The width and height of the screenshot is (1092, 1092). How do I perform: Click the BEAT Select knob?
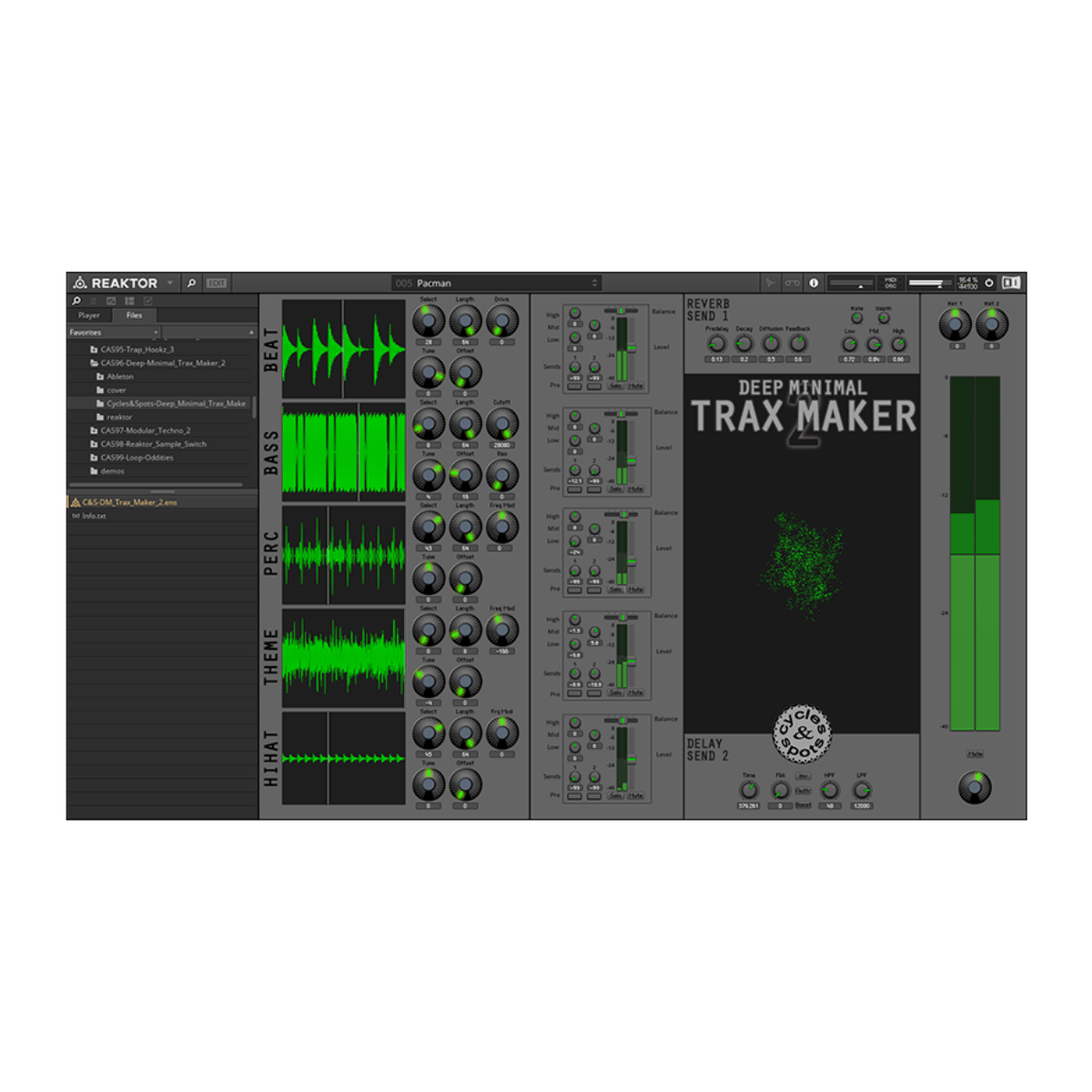coord(429,320)
